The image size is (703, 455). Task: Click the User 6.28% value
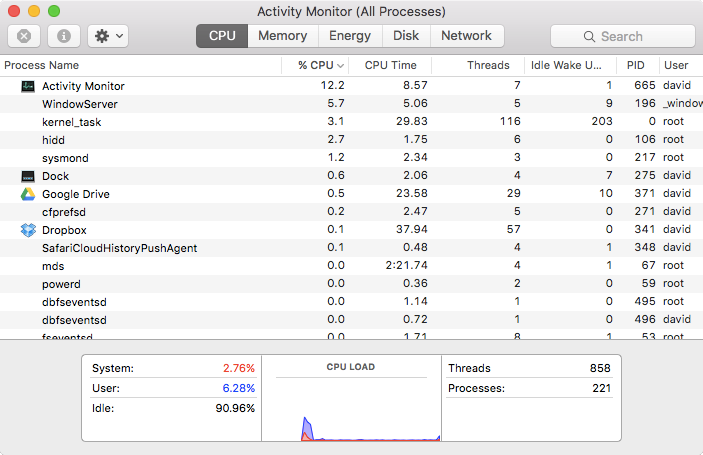239,388
